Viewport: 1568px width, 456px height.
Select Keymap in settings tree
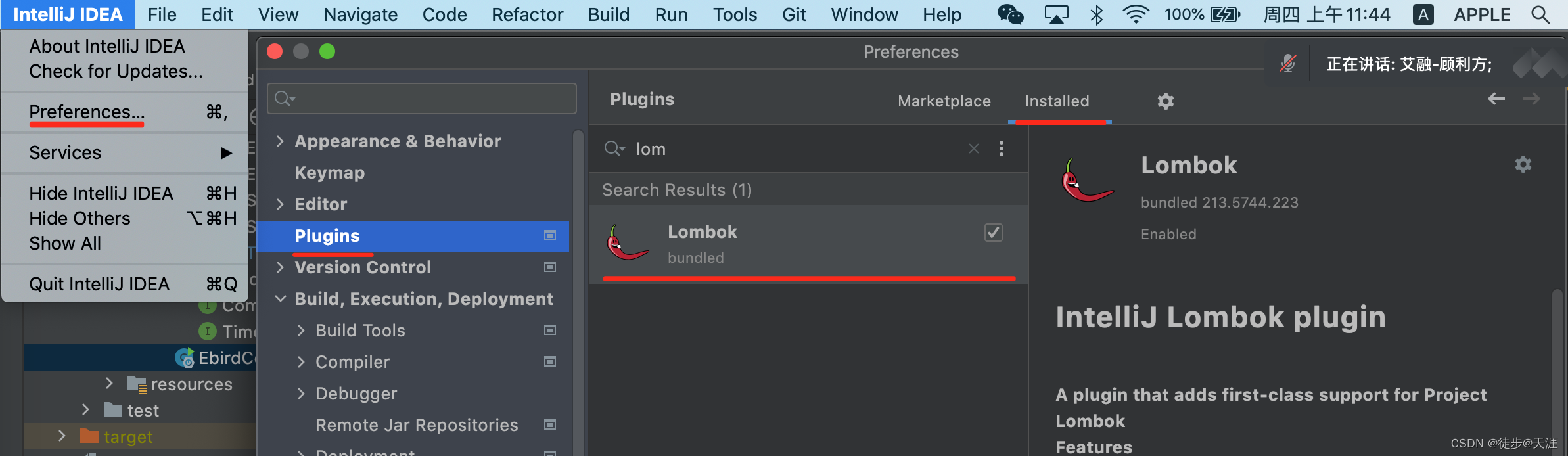(x=329, y=173)
